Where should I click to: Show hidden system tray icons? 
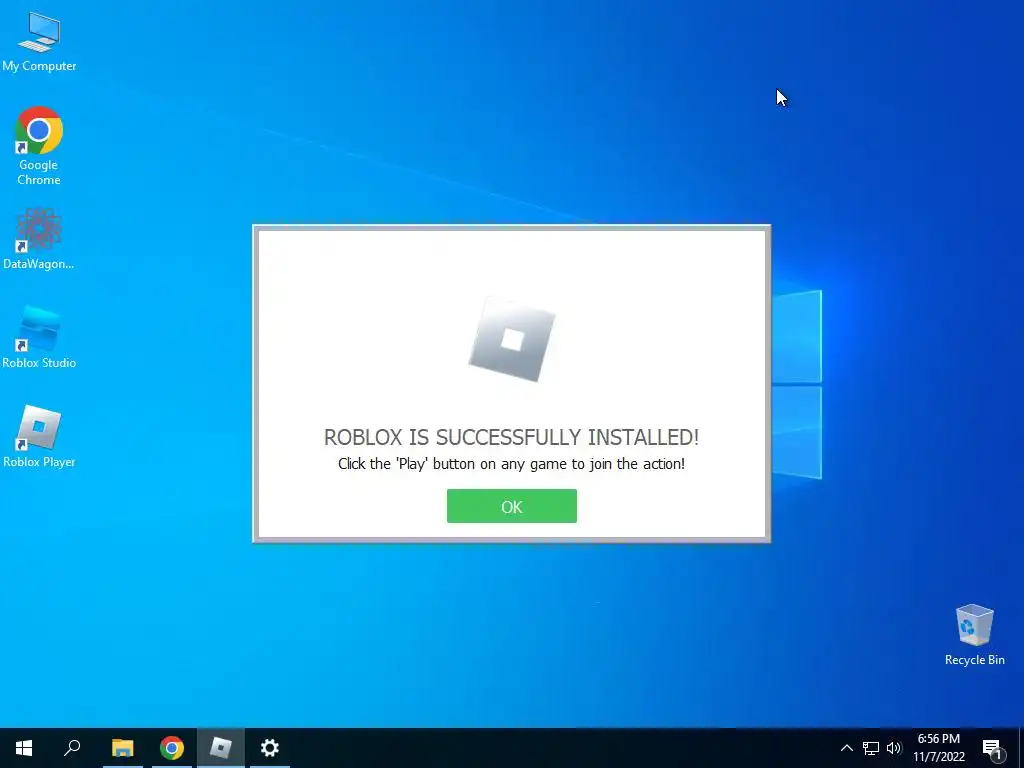tap(846, 748)
